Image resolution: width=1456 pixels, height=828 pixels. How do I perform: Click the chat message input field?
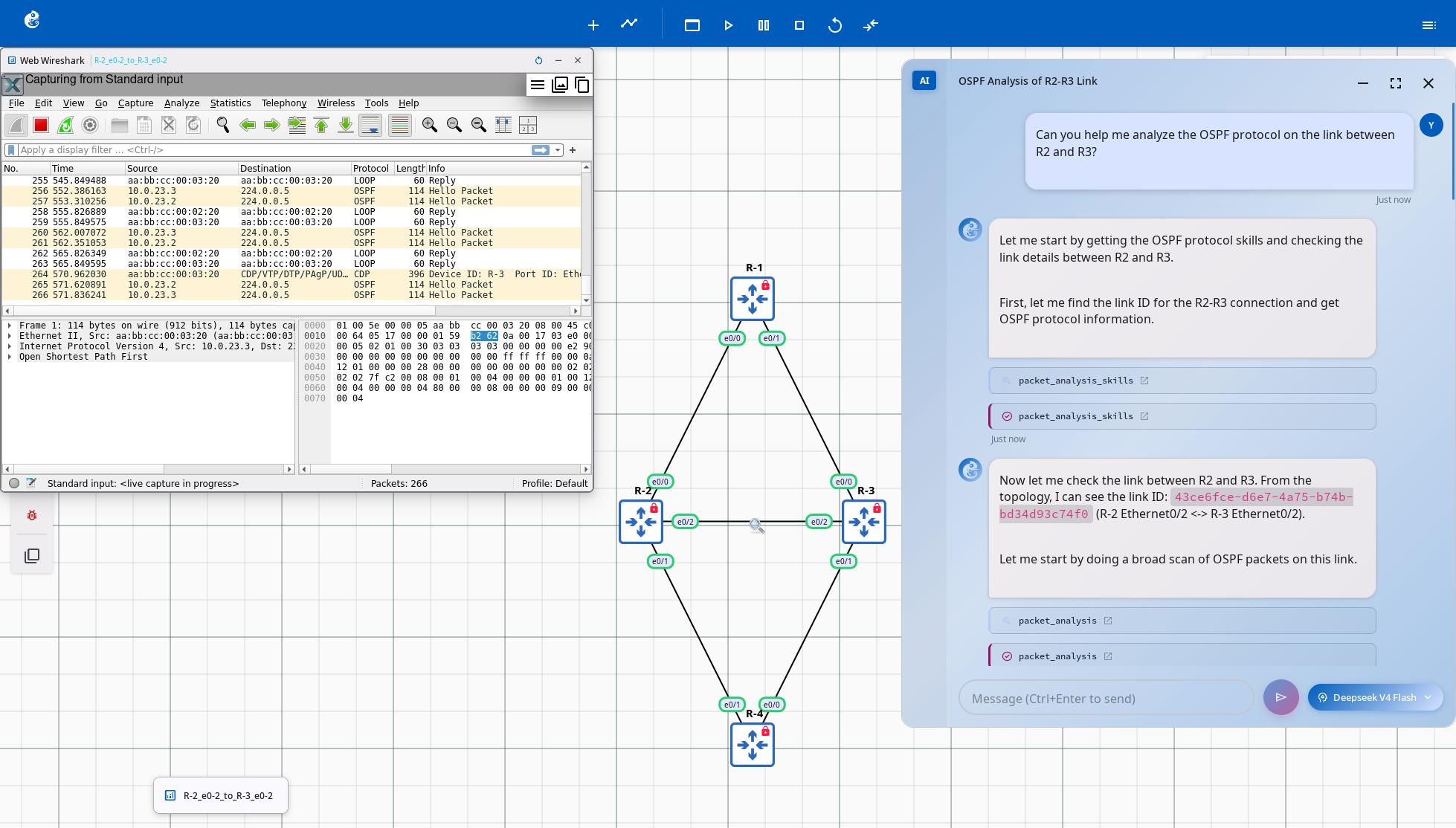point(1106,698)
